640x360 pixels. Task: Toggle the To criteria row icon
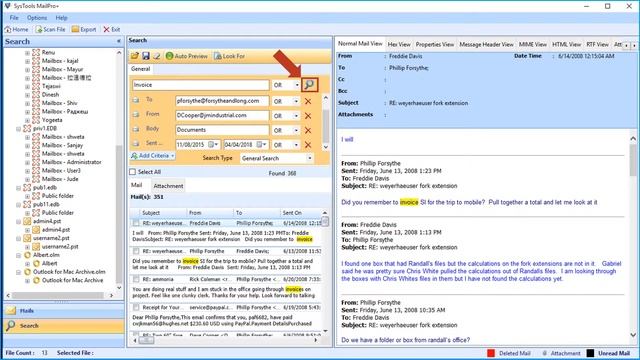click(136, 100)
